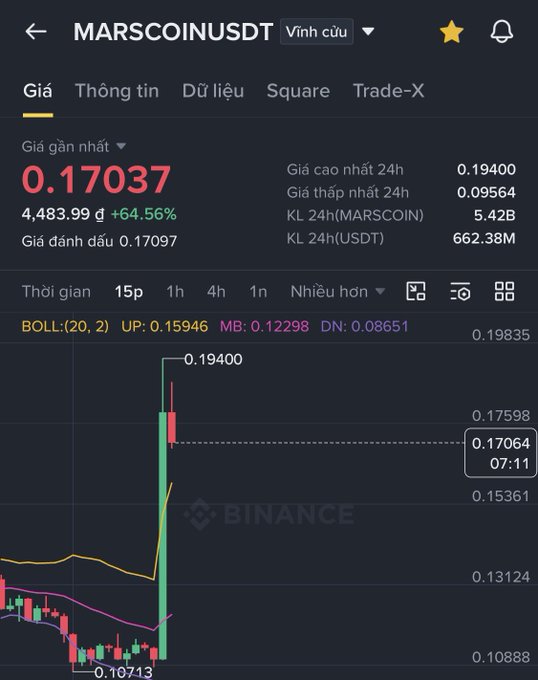Click Giá đánh dấu 0.17097 mark price

tap(99, 241)
